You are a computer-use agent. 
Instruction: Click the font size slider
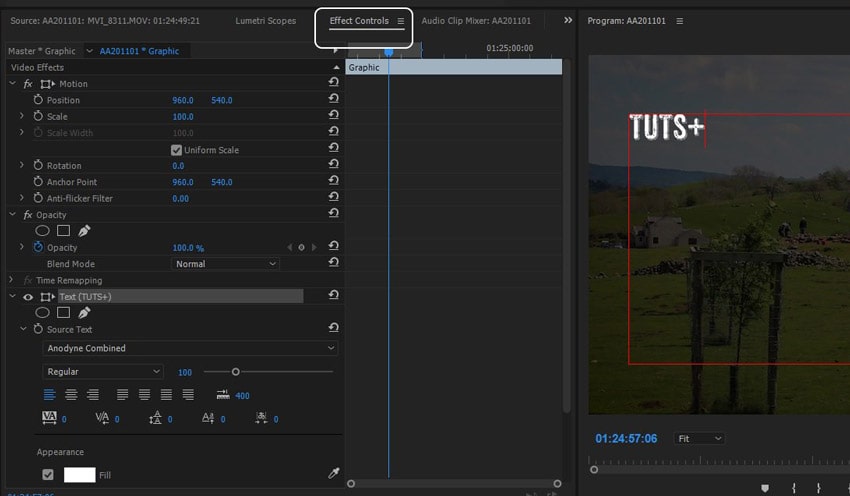click(236, 372)
